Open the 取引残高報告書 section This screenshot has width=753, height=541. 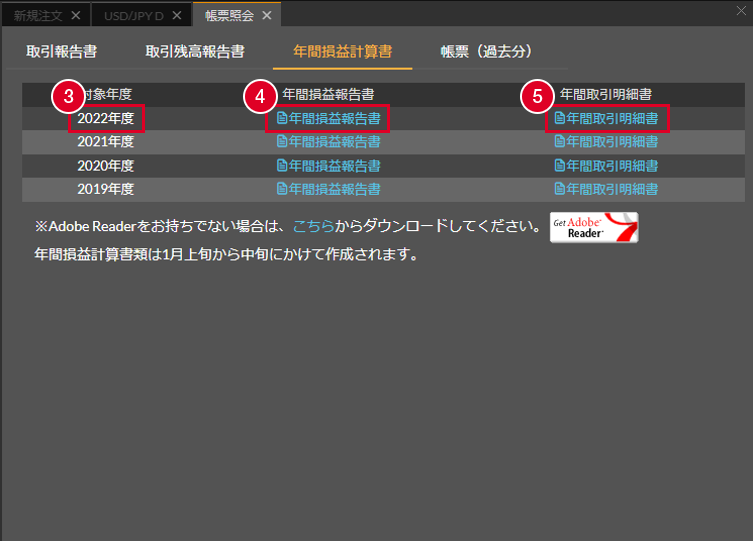point(195,51)
